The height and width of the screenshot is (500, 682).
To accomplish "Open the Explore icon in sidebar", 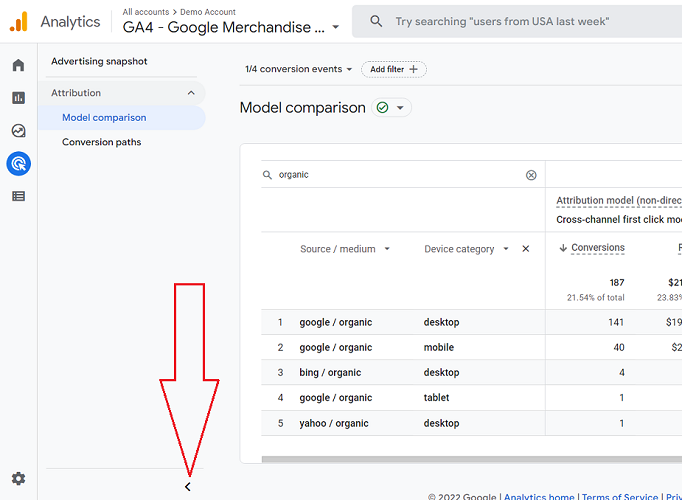I will (x=18, y=130).
